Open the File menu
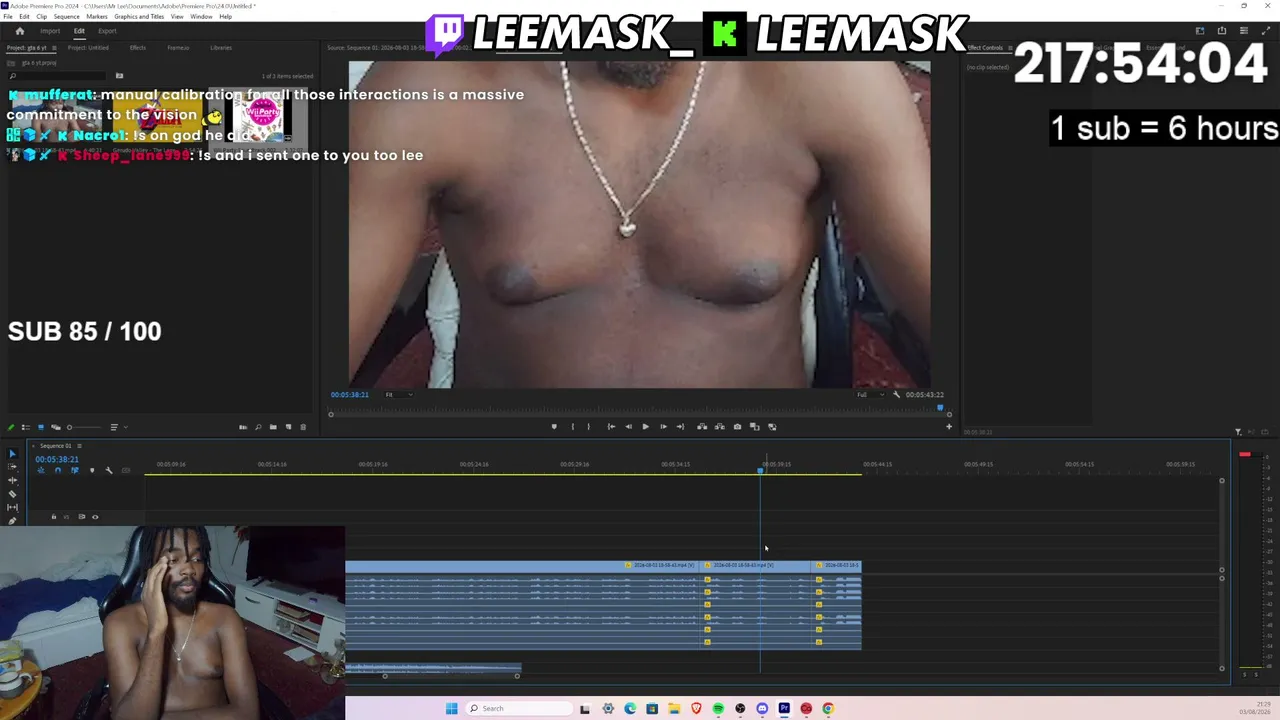Screen dimensions: 1280x720 [x=8, y=17]
